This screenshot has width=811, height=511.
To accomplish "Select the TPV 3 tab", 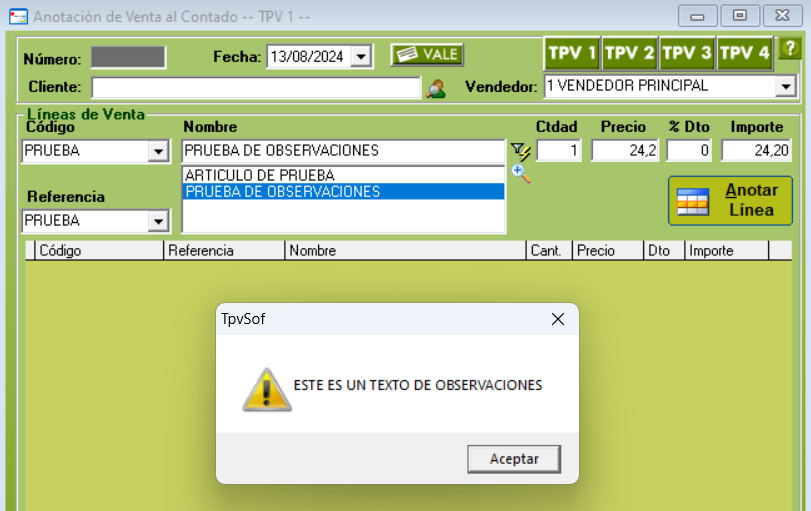I will click(x=687, y=53).
